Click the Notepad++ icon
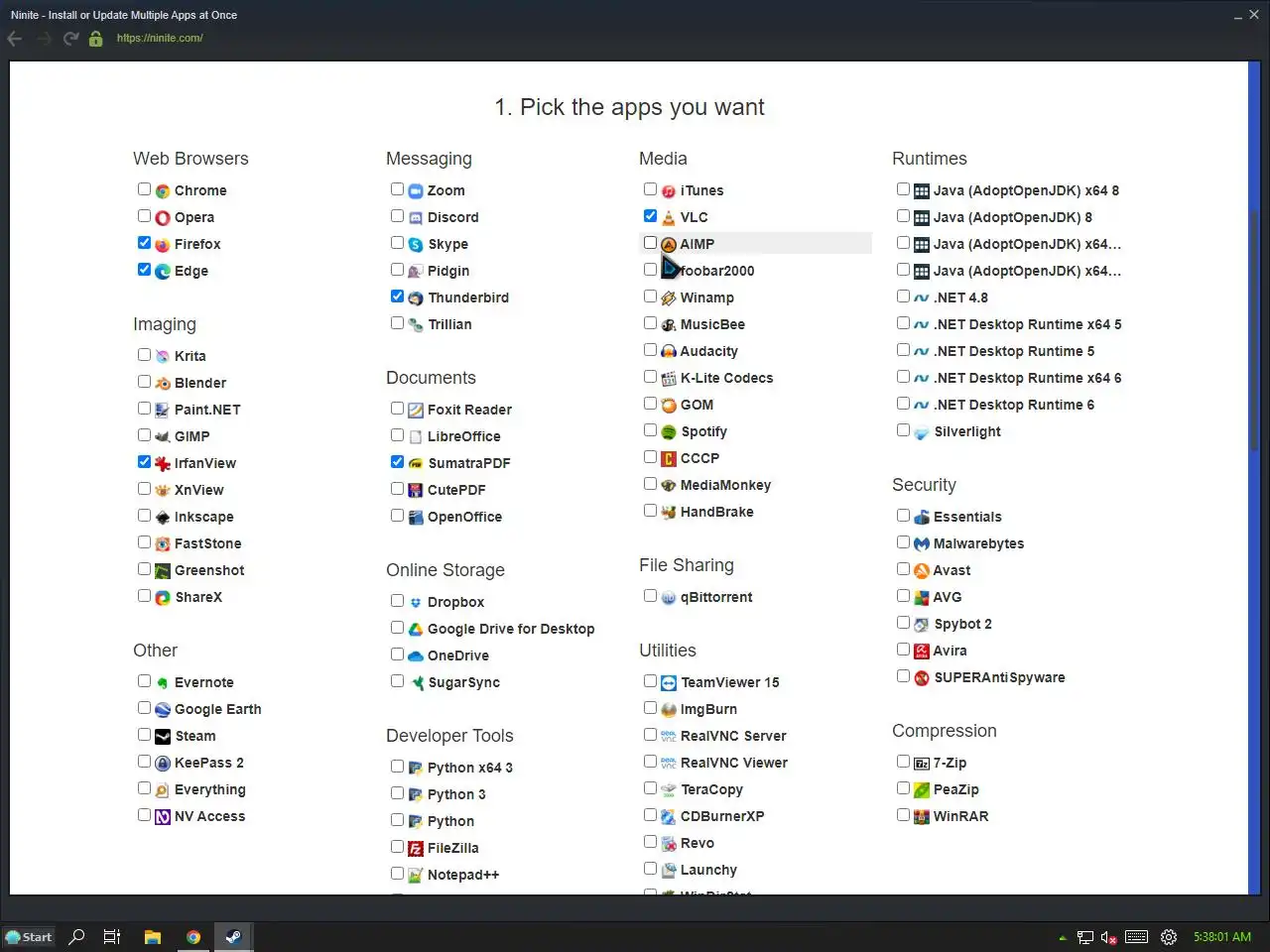Image resolution: width=1270 pixels, height=952 pixels. (416, 876)
